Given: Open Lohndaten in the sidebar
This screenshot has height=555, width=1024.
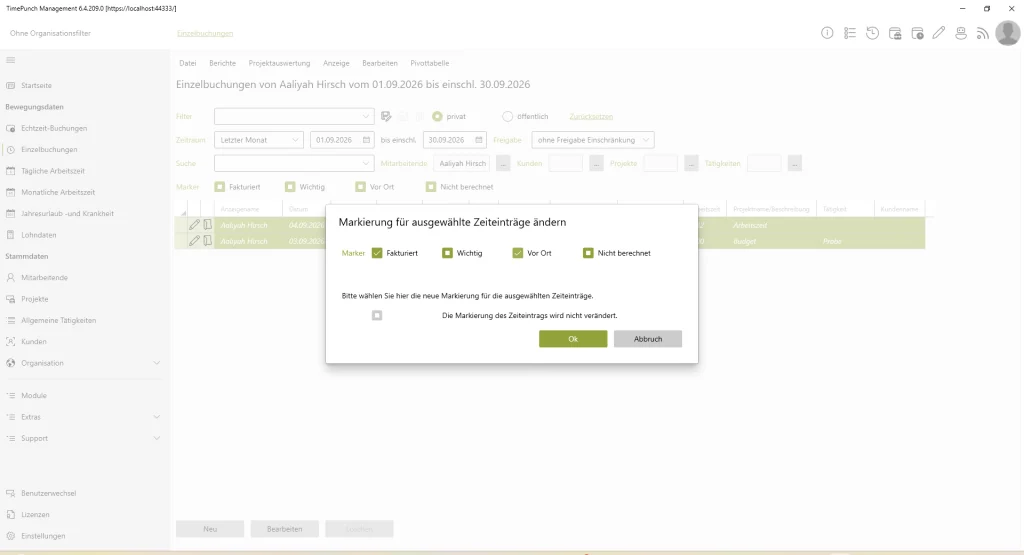Looking at the screenshot, I should (39, 235).
